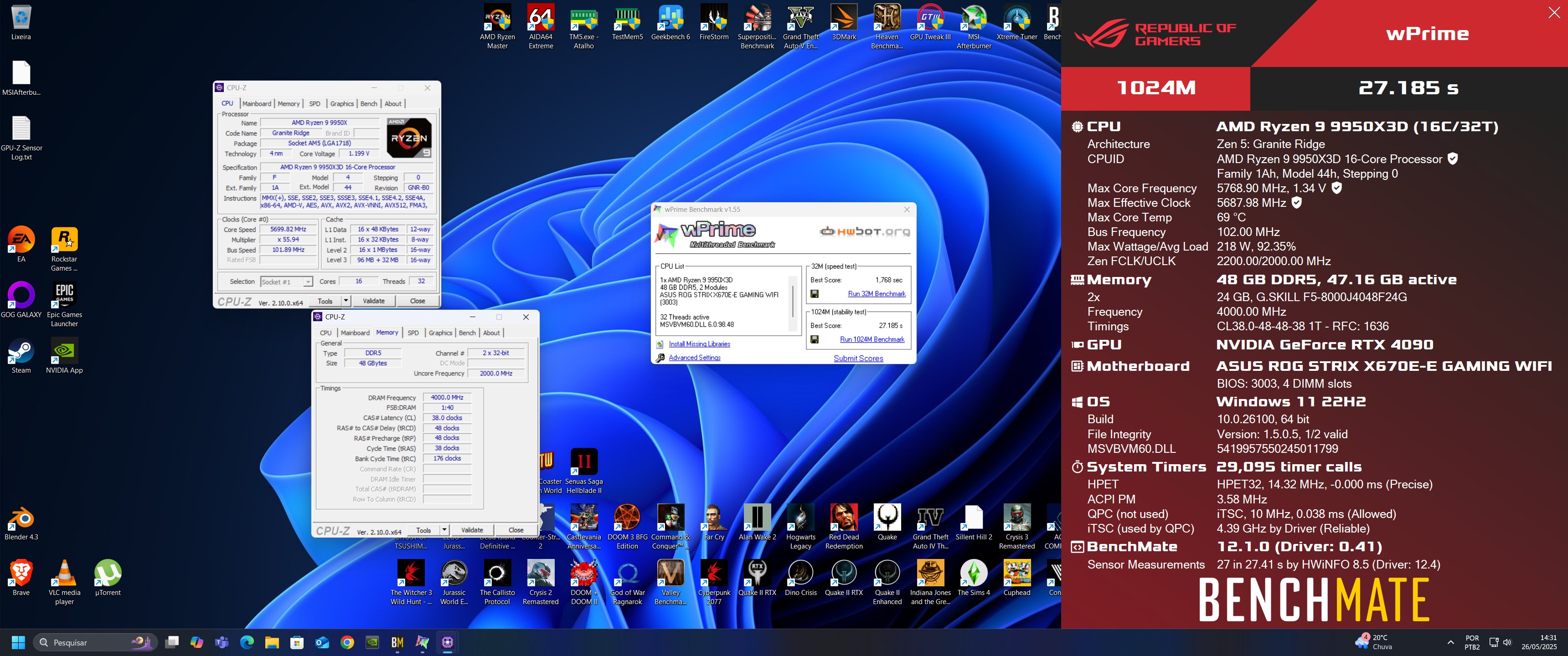Viewport: 1568px width, 656px height.
Task: Switch to SPD tab in the CPU-Z memory window
Action: pyautogui.click(x=413, y=333)
